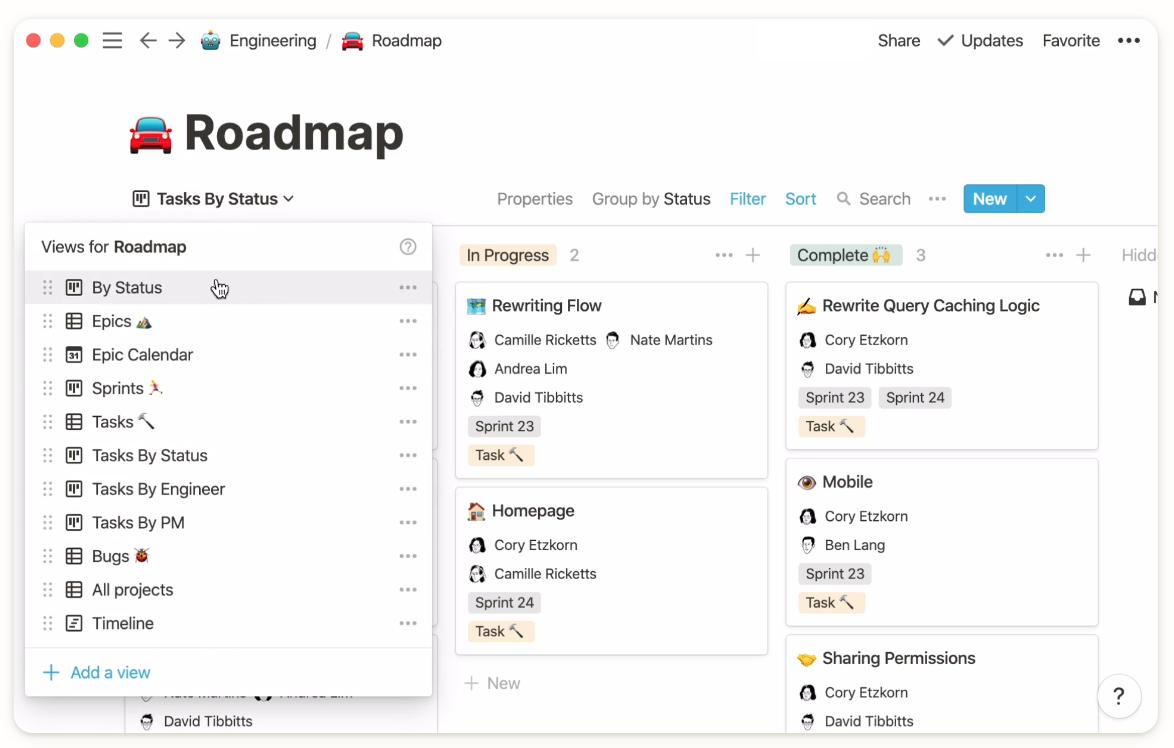
Task: Add a card to In Progress column
Action: coord(753,256)
